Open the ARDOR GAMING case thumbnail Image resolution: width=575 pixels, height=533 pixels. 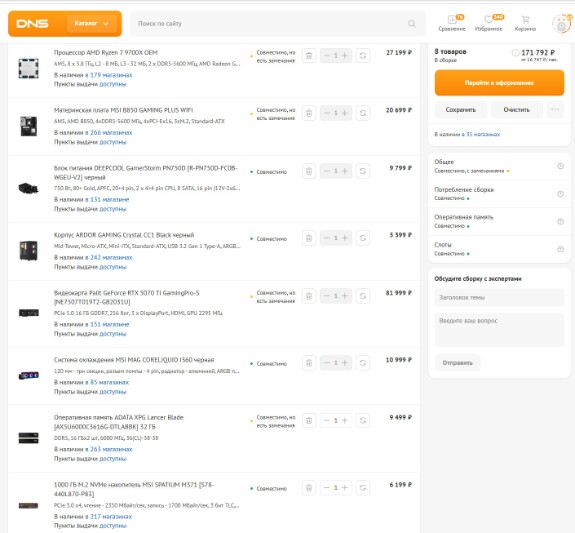click(x=29, y=251)
